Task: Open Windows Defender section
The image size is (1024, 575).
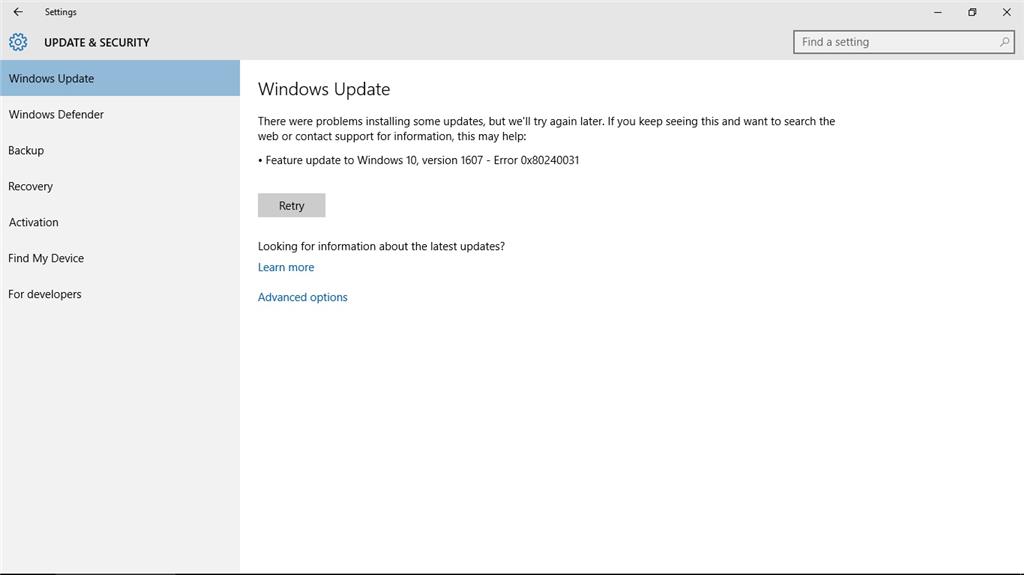Action: tap(120, 114)
